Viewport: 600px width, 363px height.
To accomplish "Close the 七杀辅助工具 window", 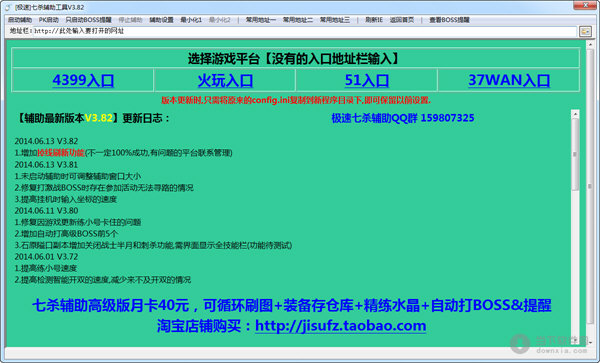I will [x=585, y=5].
